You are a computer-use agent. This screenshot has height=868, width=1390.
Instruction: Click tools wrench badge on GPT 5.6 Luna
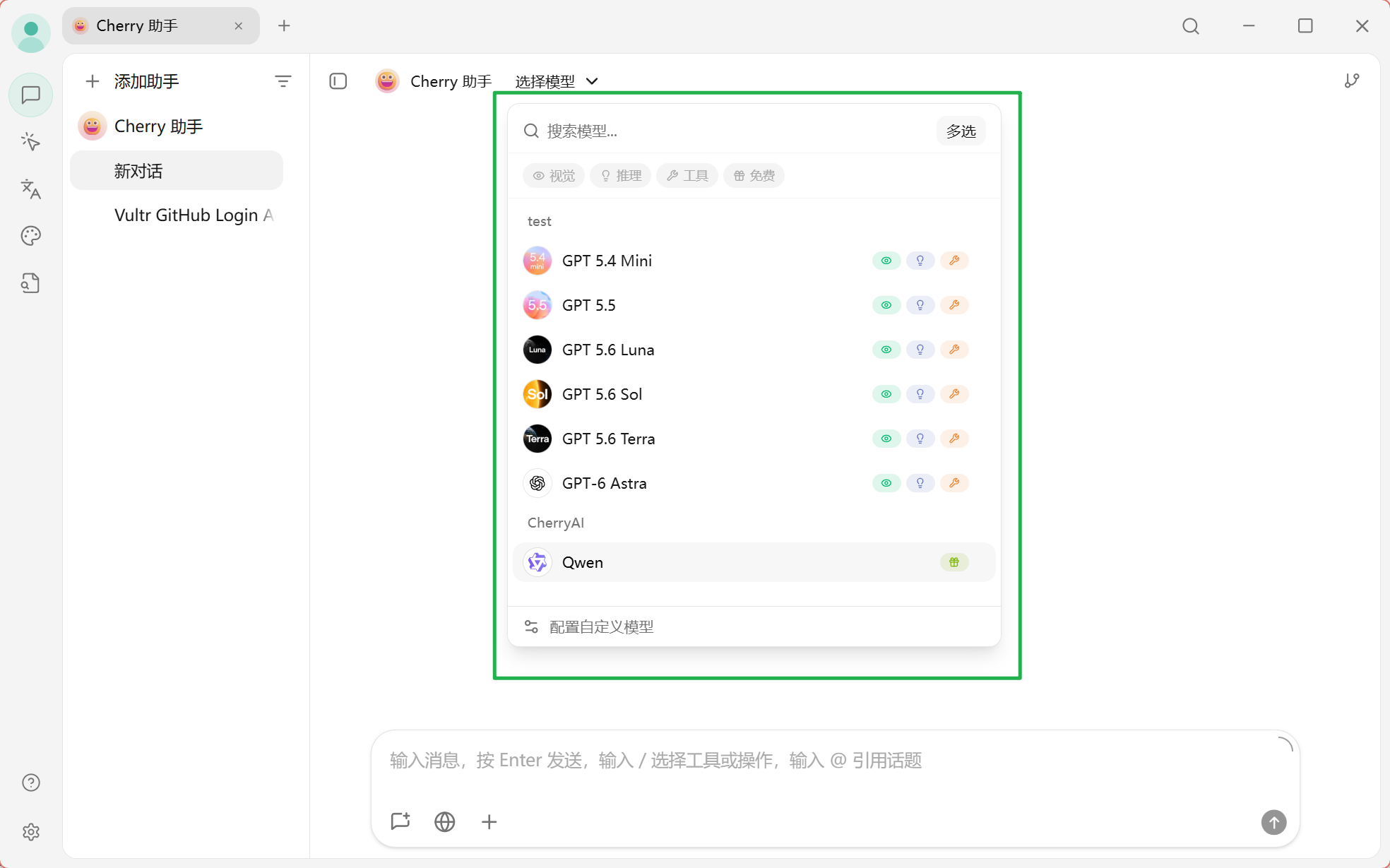point(954,350)
